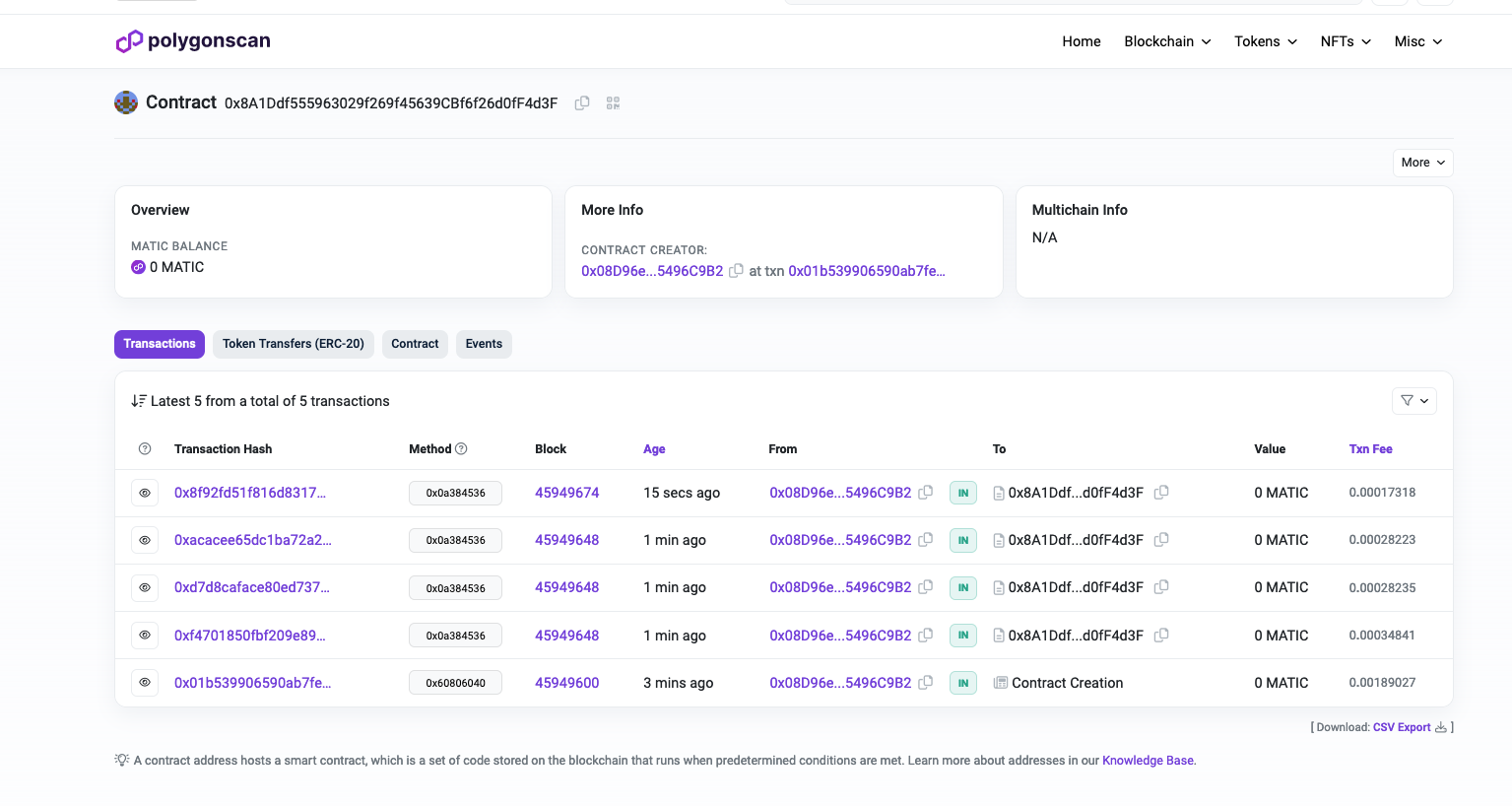Image resolution: width=1512 pixels, height=806 pixels.
Task: Go to the Home menu item
Action: point(1082,41)
